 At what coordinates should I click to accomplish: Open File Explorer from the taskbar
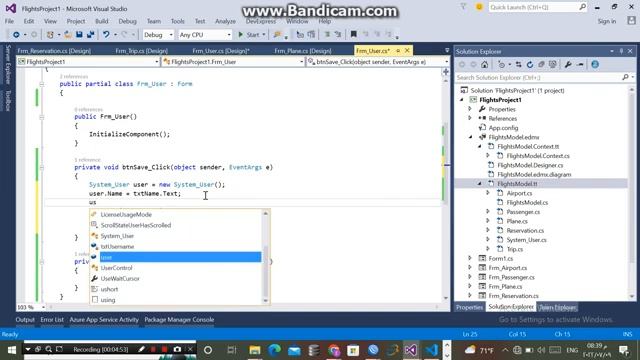click(255, 350)
